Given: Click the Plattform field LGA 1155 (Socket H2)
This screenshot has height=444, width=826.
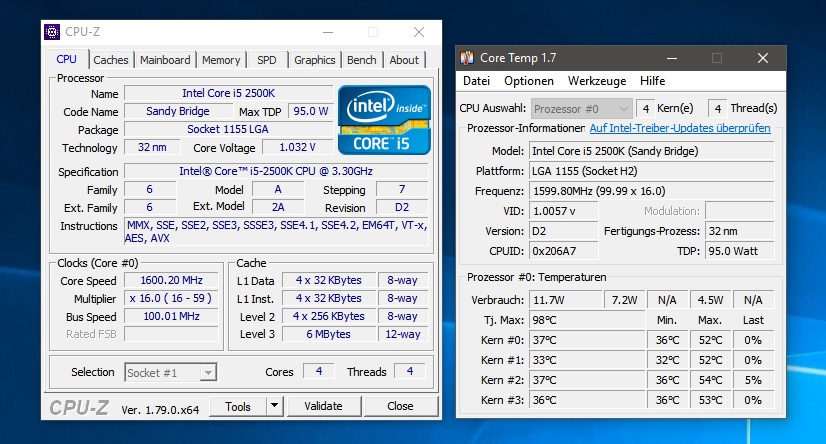Looking at the screenshot, I should click(652, 171).
